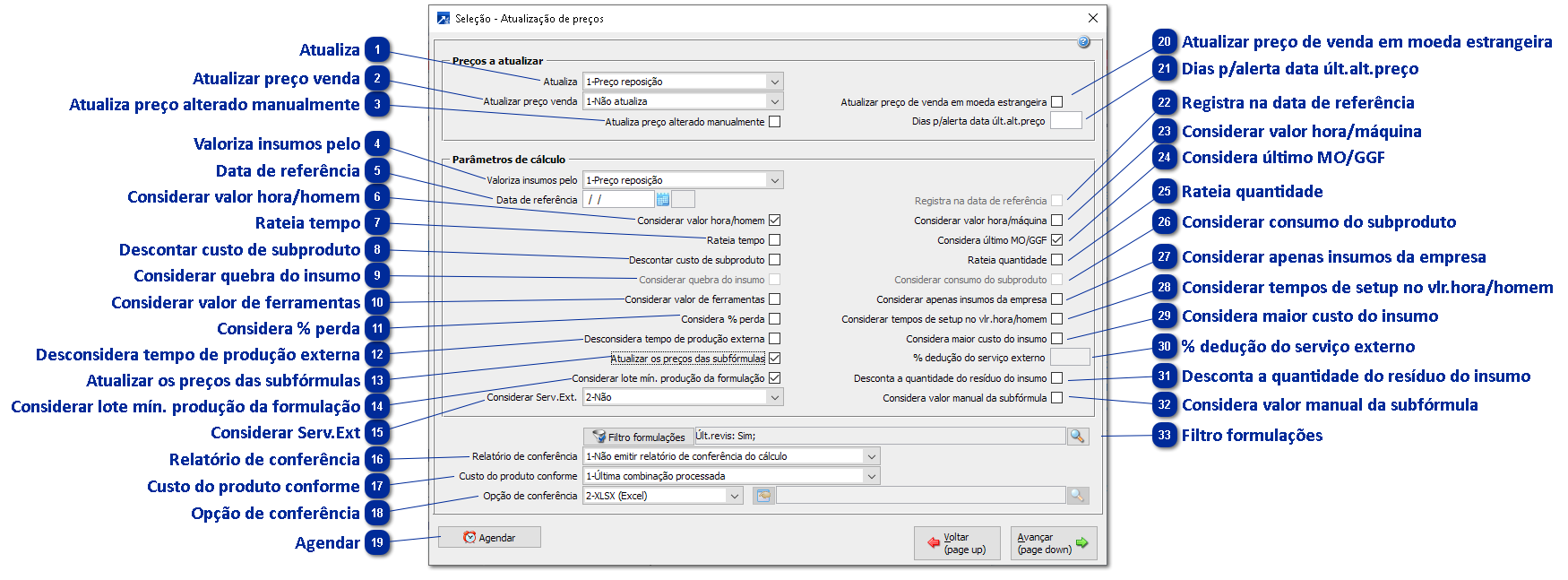The width and height of the screenshot is (1568, 580).
Task: Click the application icon in the title bar
Action: tap(444, 18)
